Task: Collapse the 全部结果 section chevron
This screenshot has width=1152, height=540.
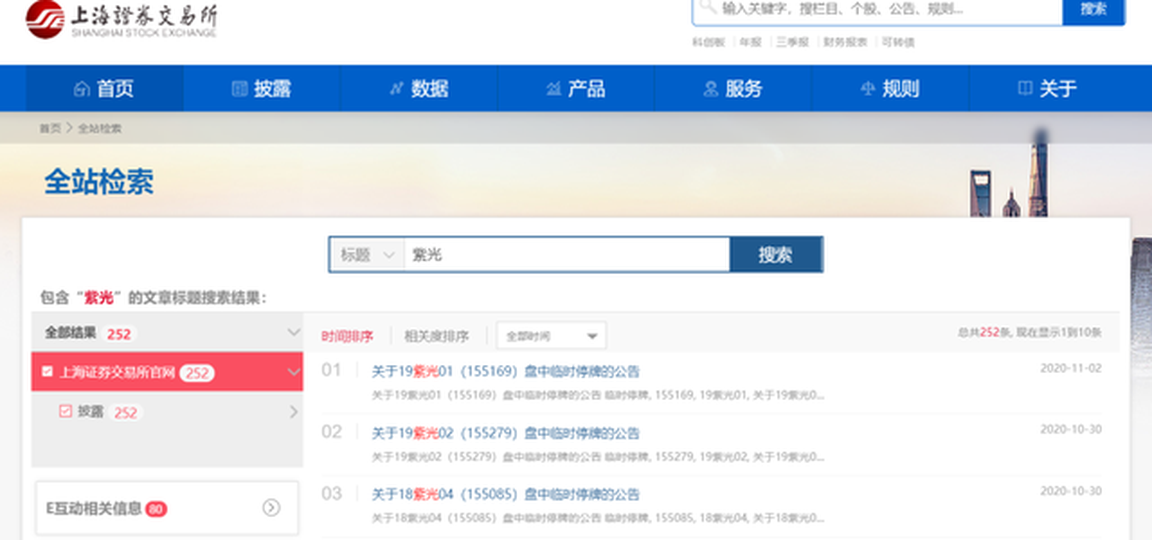Action: 293,333
